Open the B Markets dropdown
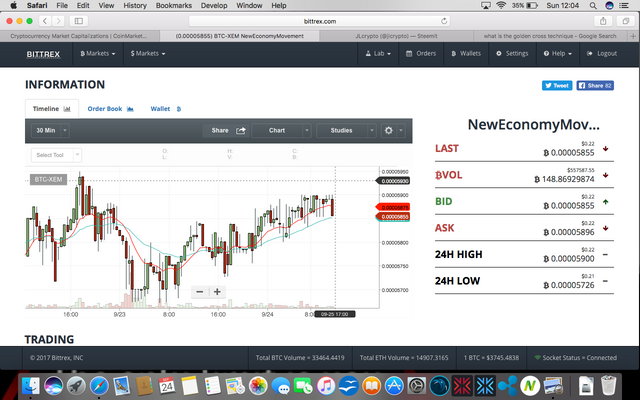The image size is (640, 400). pyautogui.click(x=98, y=53)
